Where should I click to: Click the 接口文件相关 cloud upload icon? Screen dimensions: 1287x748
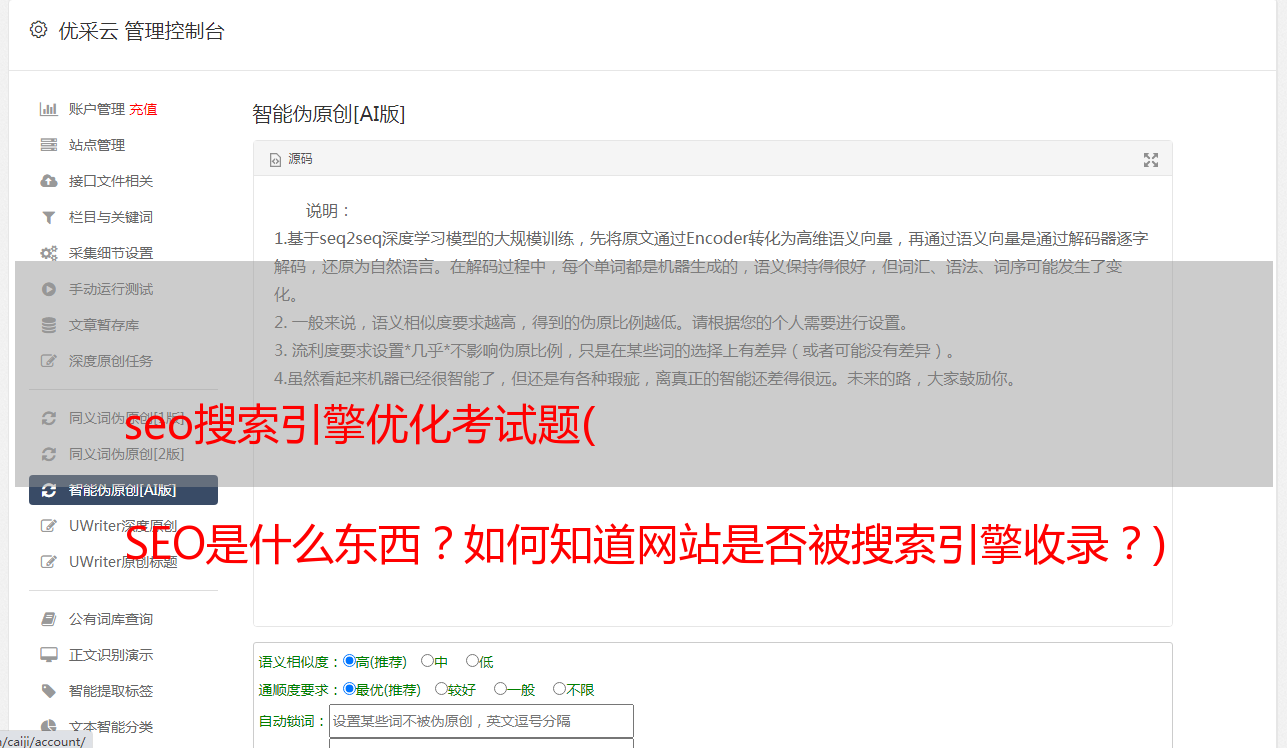48,181
